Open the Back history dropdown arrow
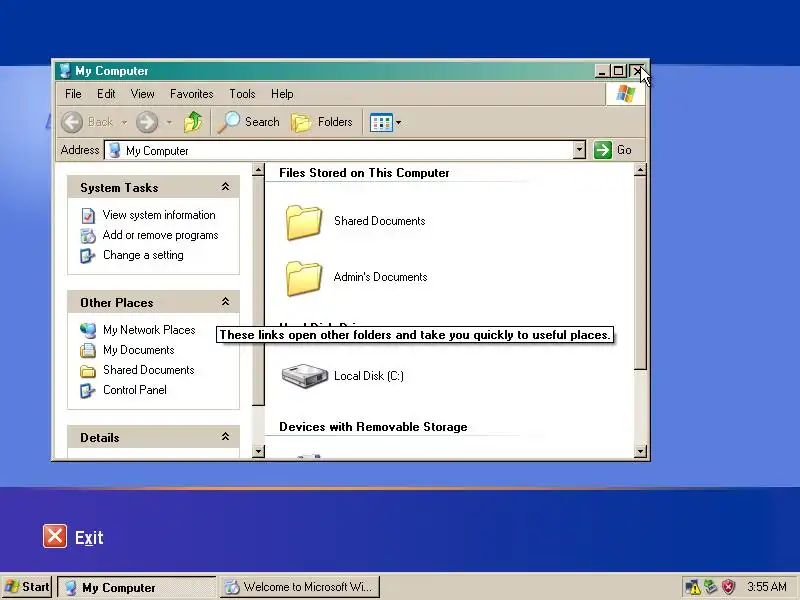This screenshot has height=600, width=800. coord(124,122)
